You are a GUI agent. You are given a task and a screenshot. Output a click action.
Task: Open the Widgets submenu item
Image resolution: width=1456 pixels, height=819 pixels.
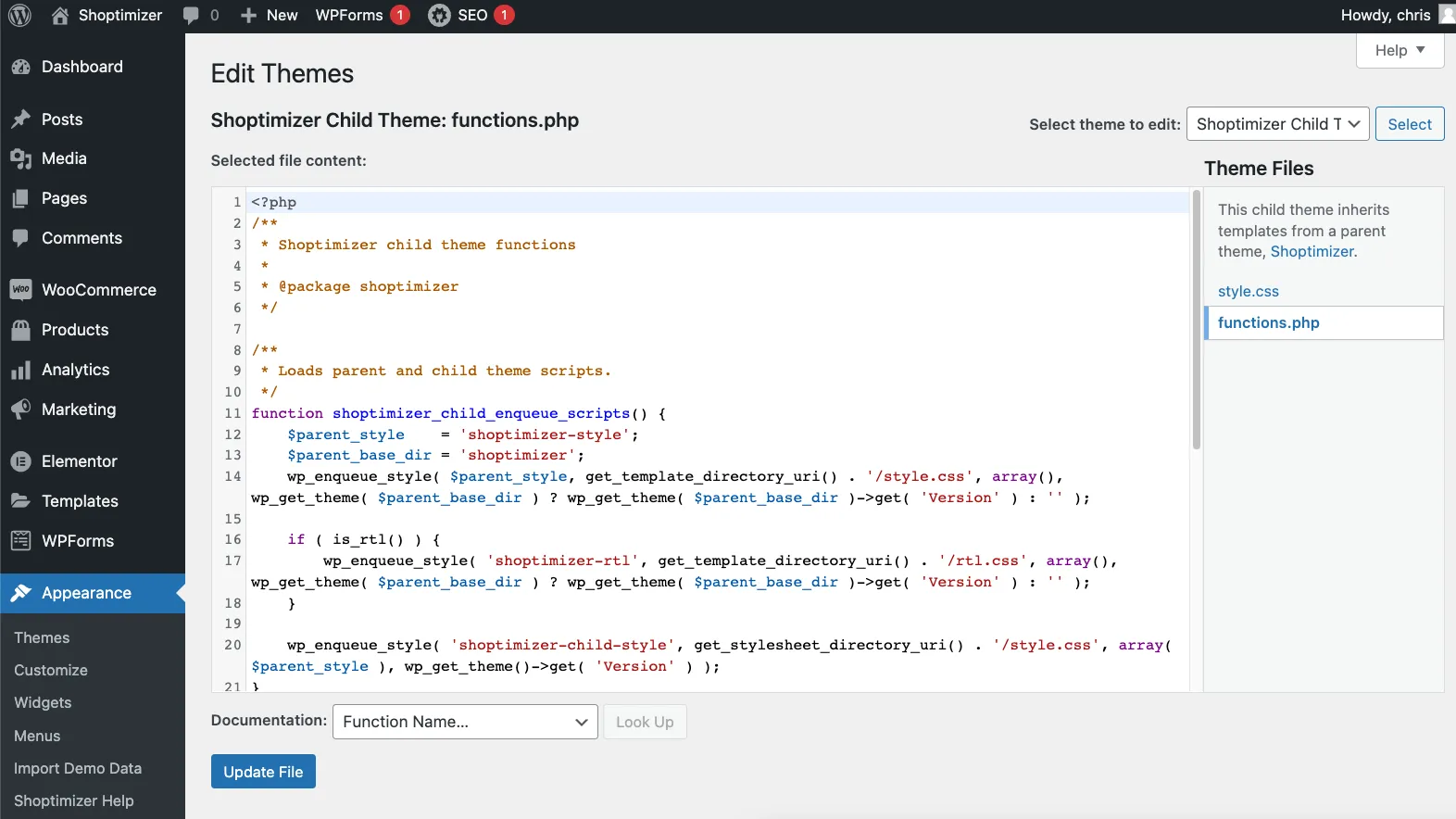(43, 702)
